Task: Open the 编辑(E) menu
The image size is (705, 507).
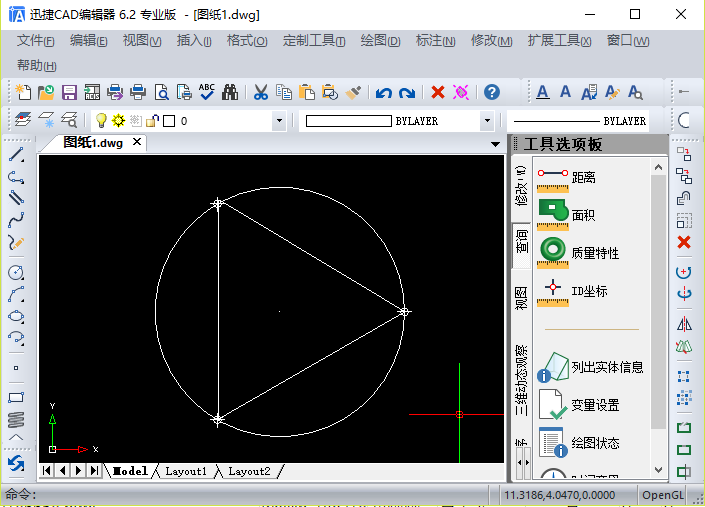Action: (x=89, y=41)
